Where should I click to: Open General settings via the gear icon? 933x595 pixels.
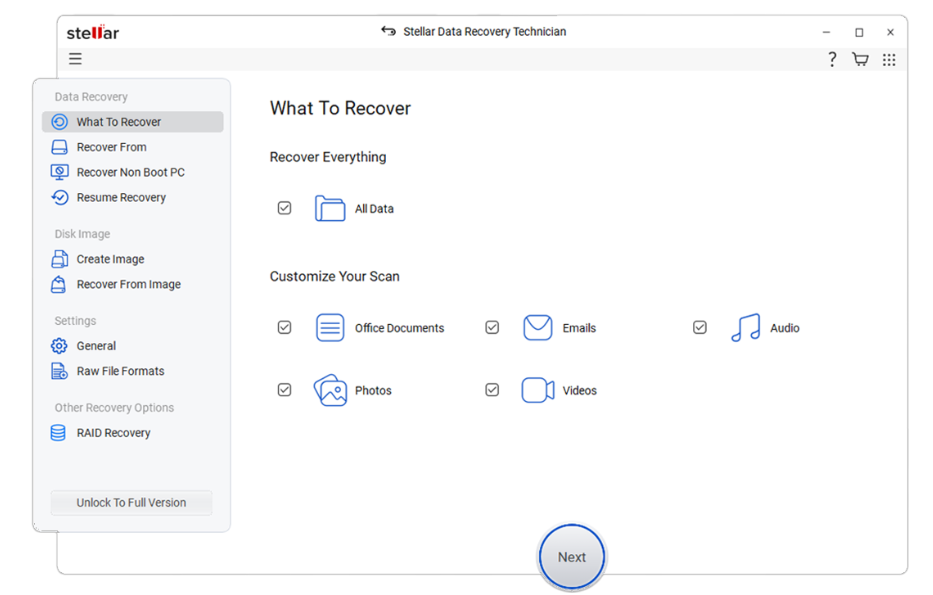[60, 345]
